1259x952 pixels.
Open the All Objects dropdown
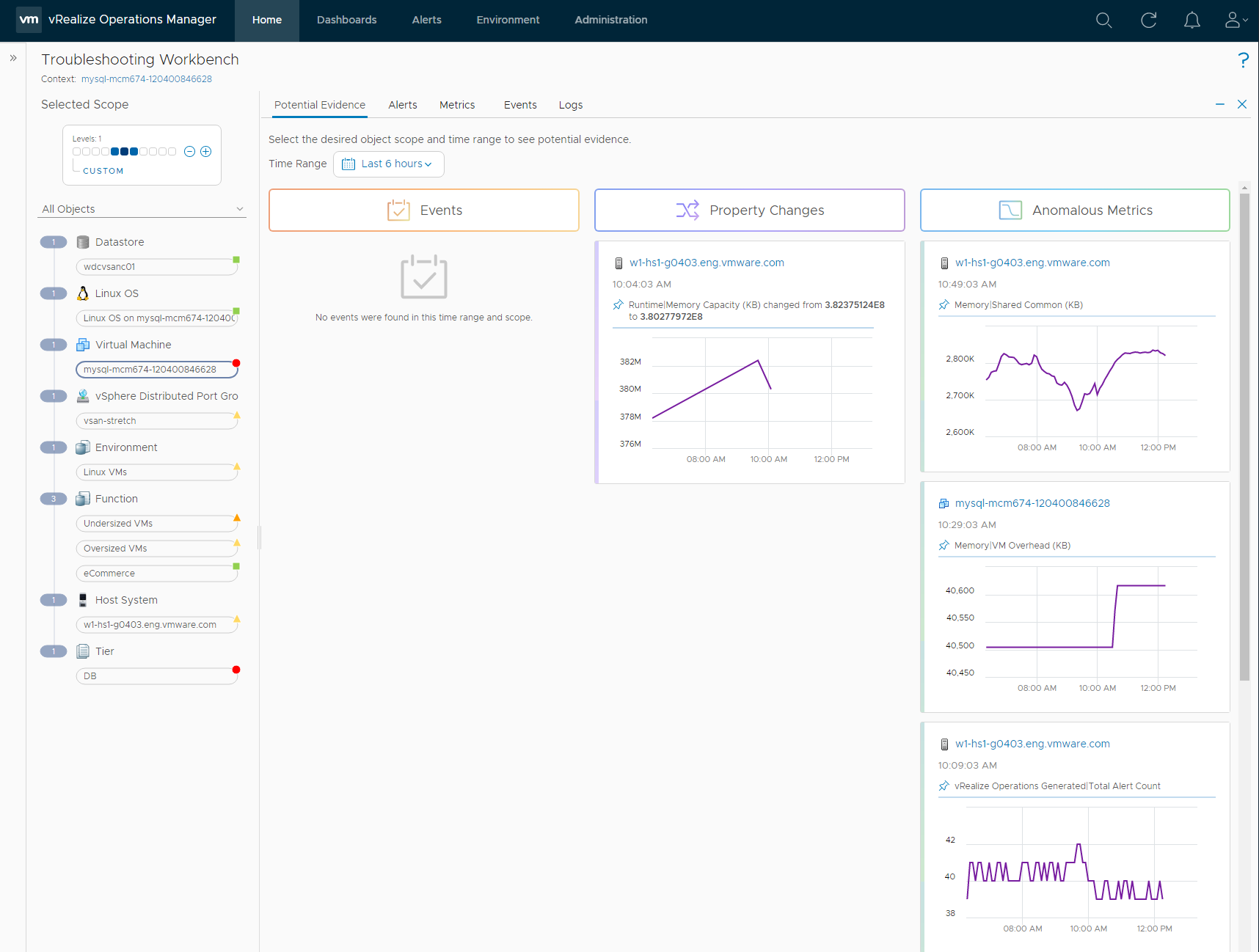click(142, 209)
